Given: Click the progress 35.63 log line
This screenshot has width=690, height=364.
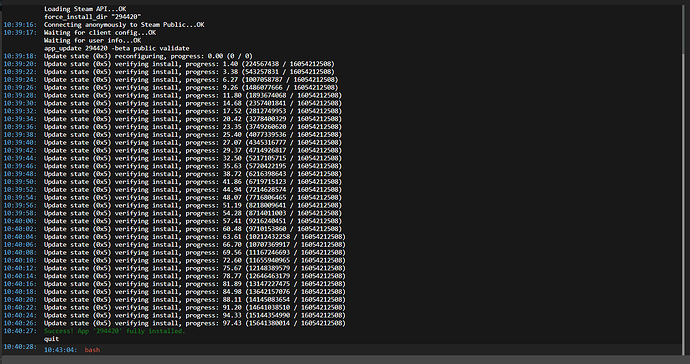Looking at the screenshot, I should click(x=193, y=166).
